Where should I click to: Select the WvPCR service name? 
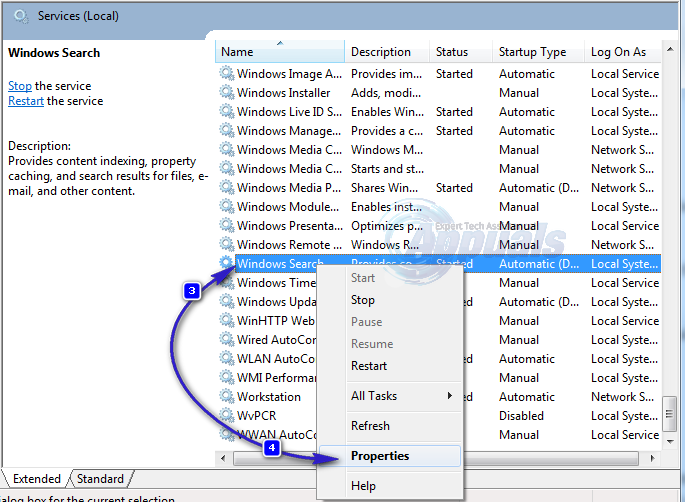pos(256,415)
